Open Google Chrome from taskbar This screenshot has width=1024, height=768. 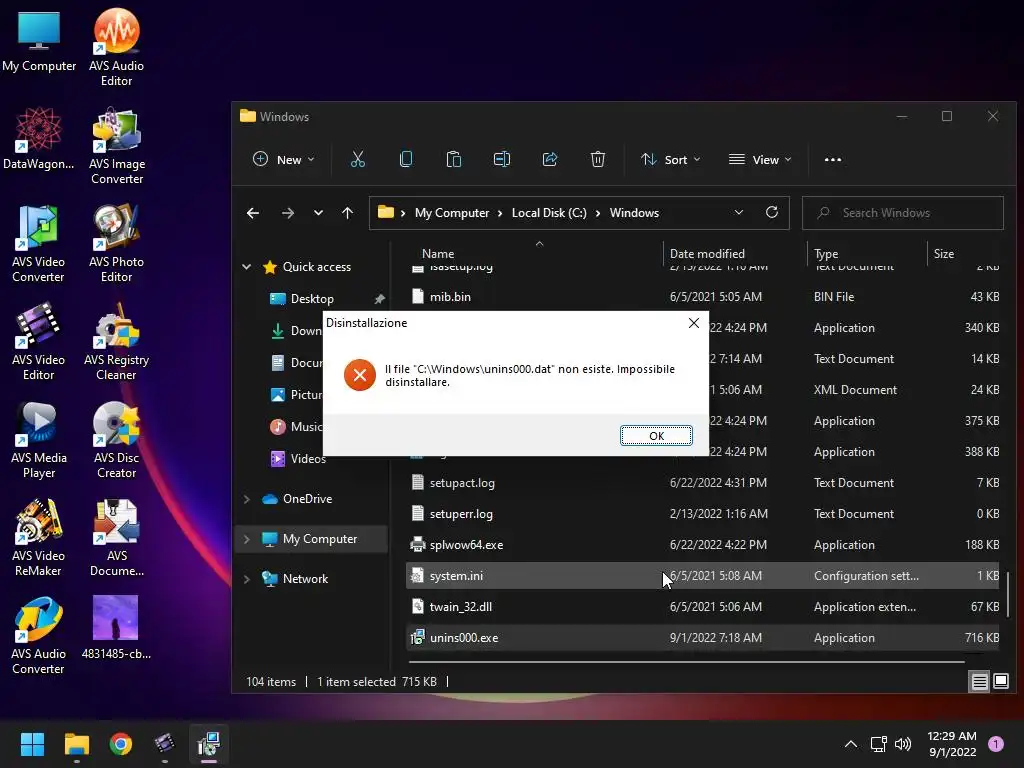coord(120,744)
